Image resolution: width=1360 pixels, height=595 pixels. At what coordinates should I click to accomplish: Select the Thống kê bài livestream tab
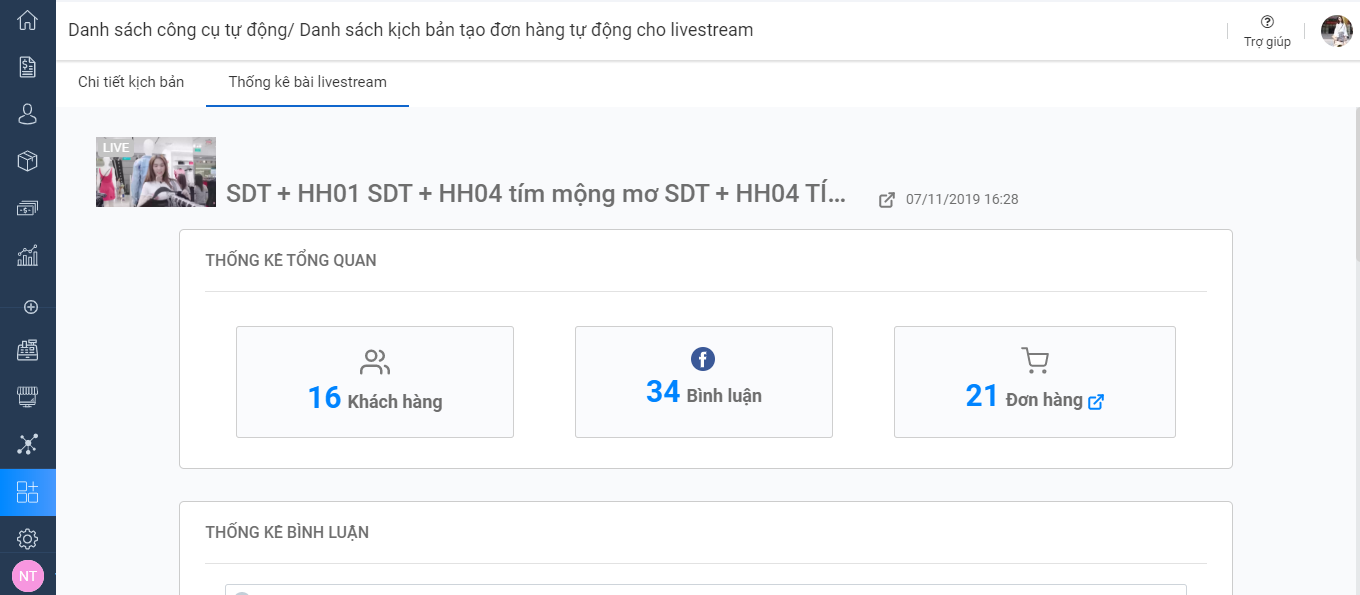tap(307, 82)
